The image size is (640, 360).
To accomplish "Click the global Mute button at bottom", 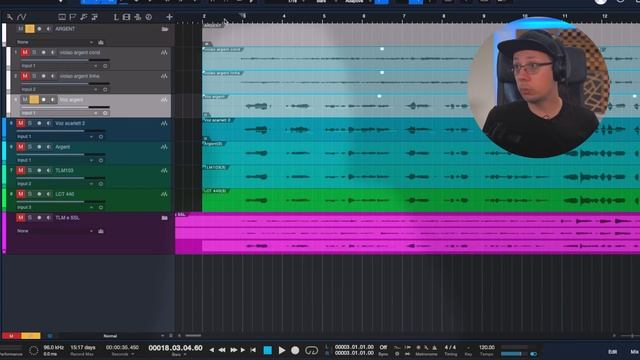I will [11, 336].
